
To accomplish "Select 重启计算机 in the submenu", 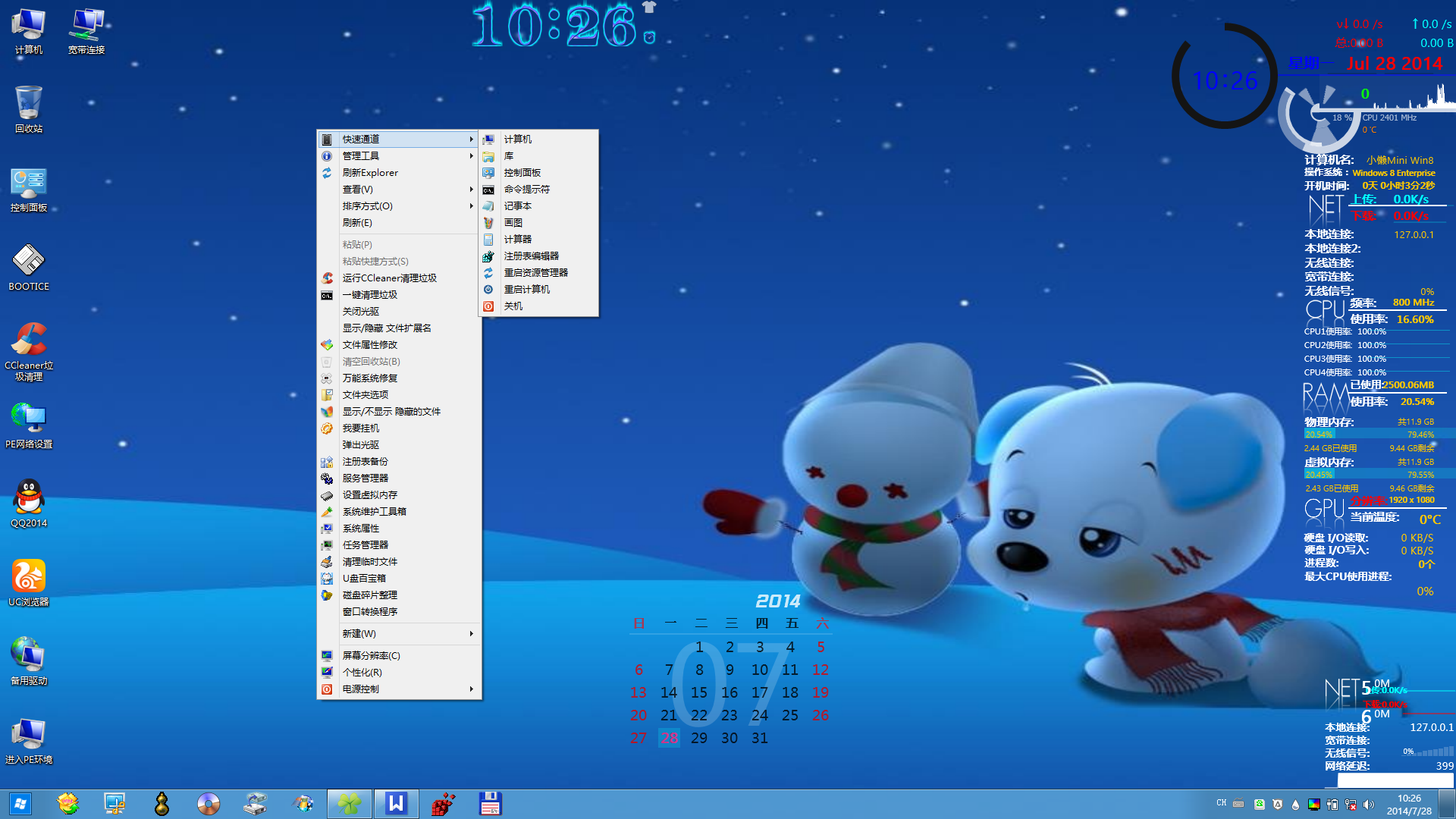I will (x=538, y=289).
